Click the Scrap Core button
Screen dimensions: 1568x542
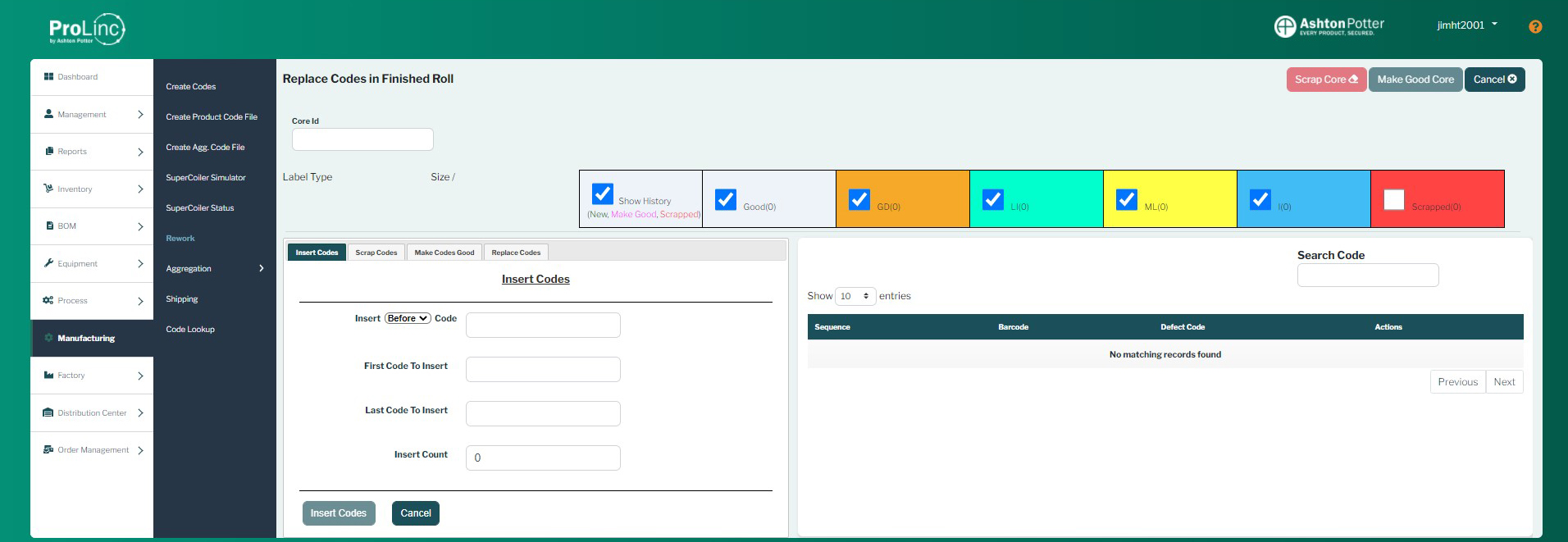point(1326,80)
